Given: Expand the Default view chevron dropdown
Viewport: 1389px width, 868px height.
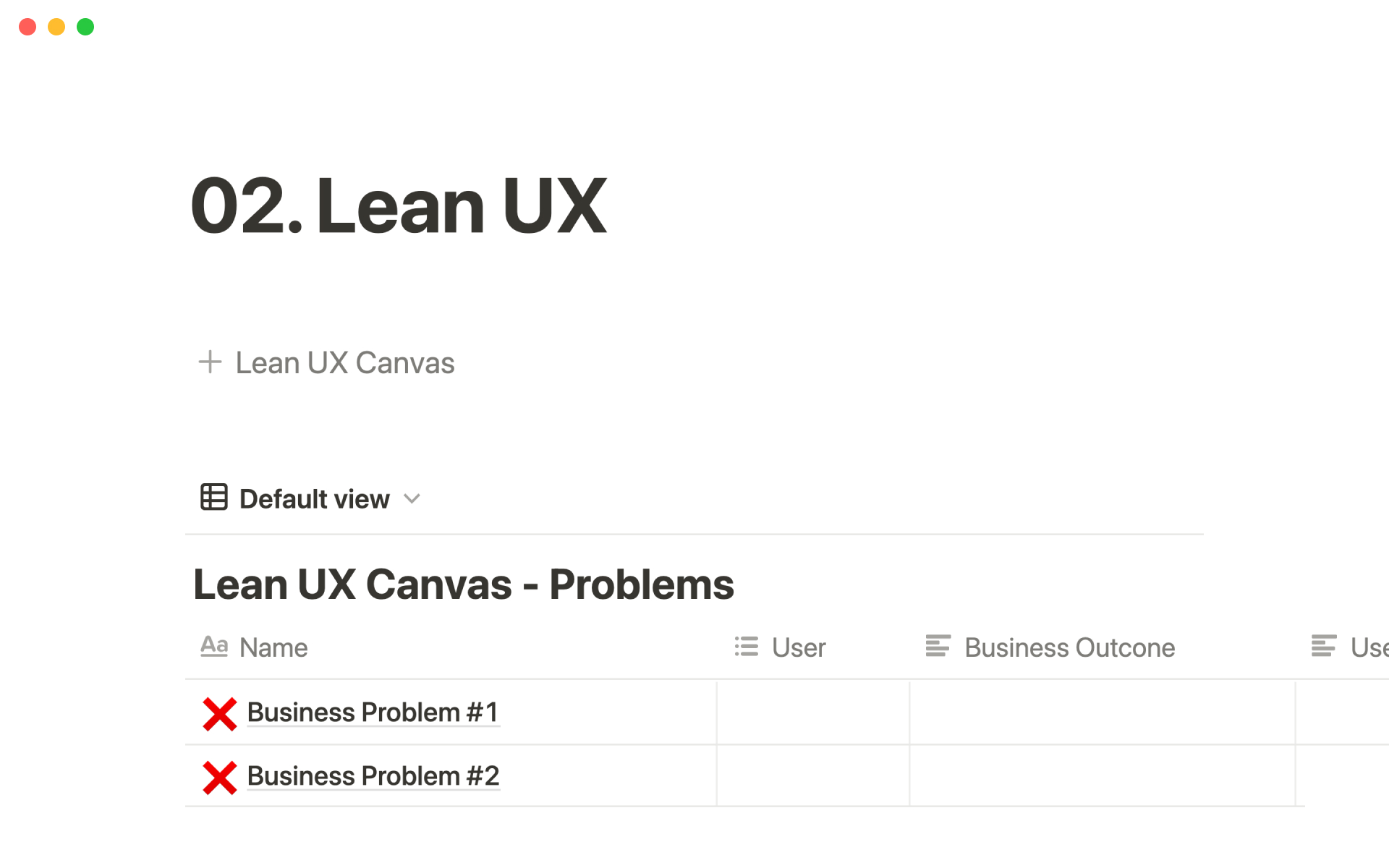Looking at the screenshot, I should [x=412, y=498].
